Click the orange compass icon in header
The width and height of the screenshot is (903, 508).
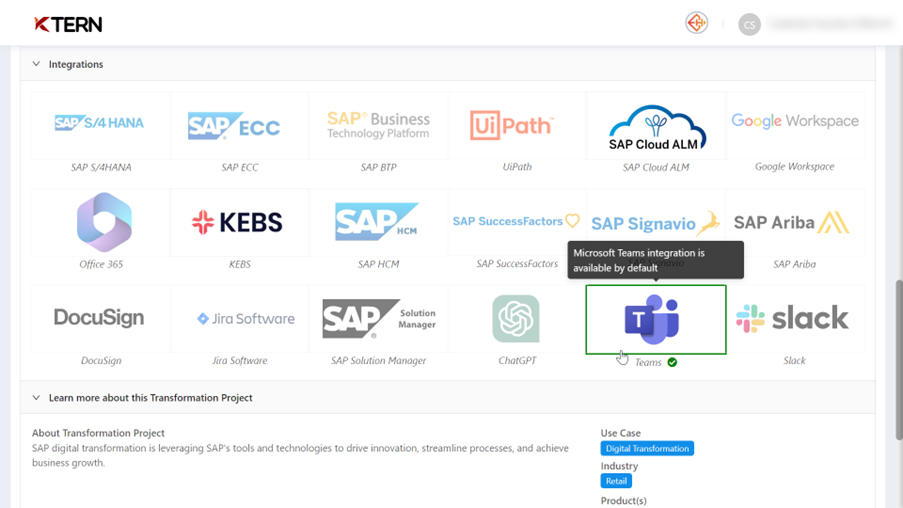coord(696,23)
